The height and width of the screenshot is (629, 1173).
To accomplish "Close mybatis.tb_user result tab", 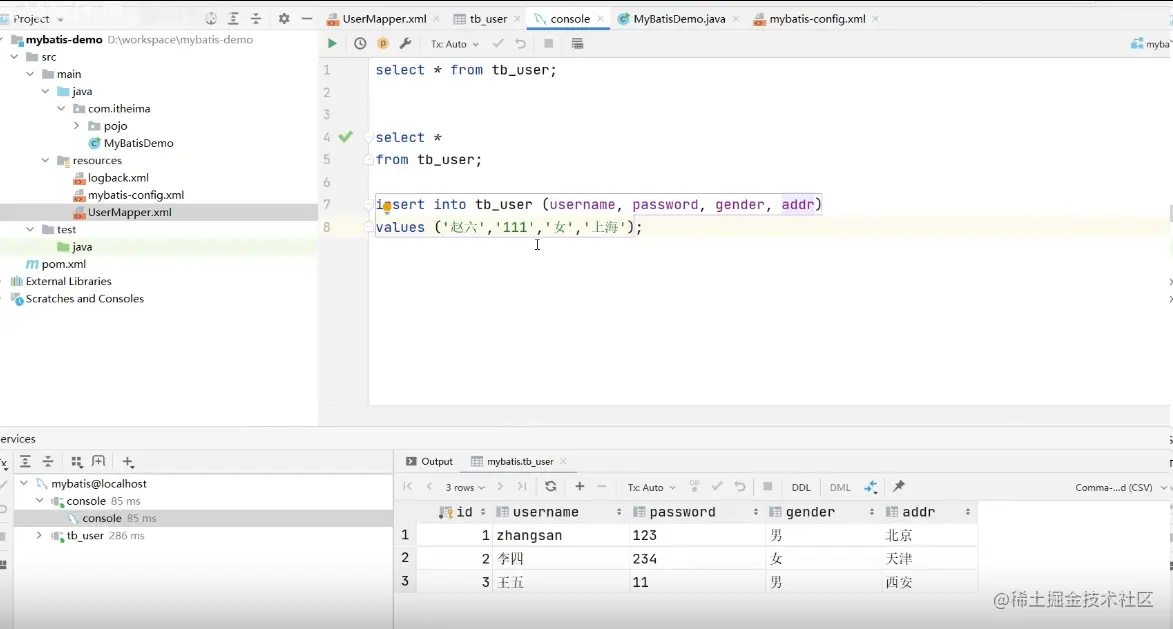I will (563, 461).
